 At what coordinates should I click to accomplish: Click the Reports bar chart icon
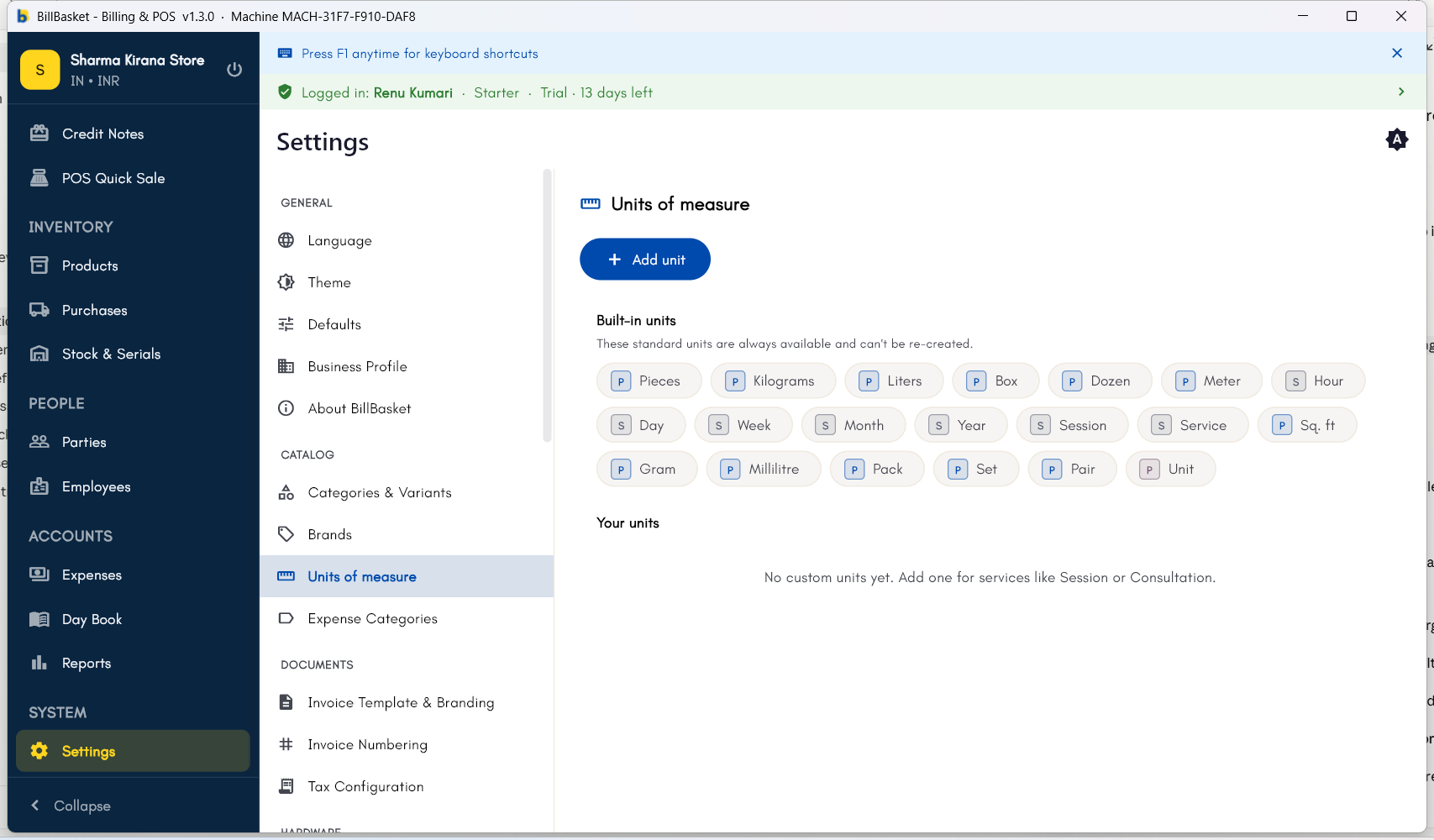pyautogui.click(x=39, y=663)
